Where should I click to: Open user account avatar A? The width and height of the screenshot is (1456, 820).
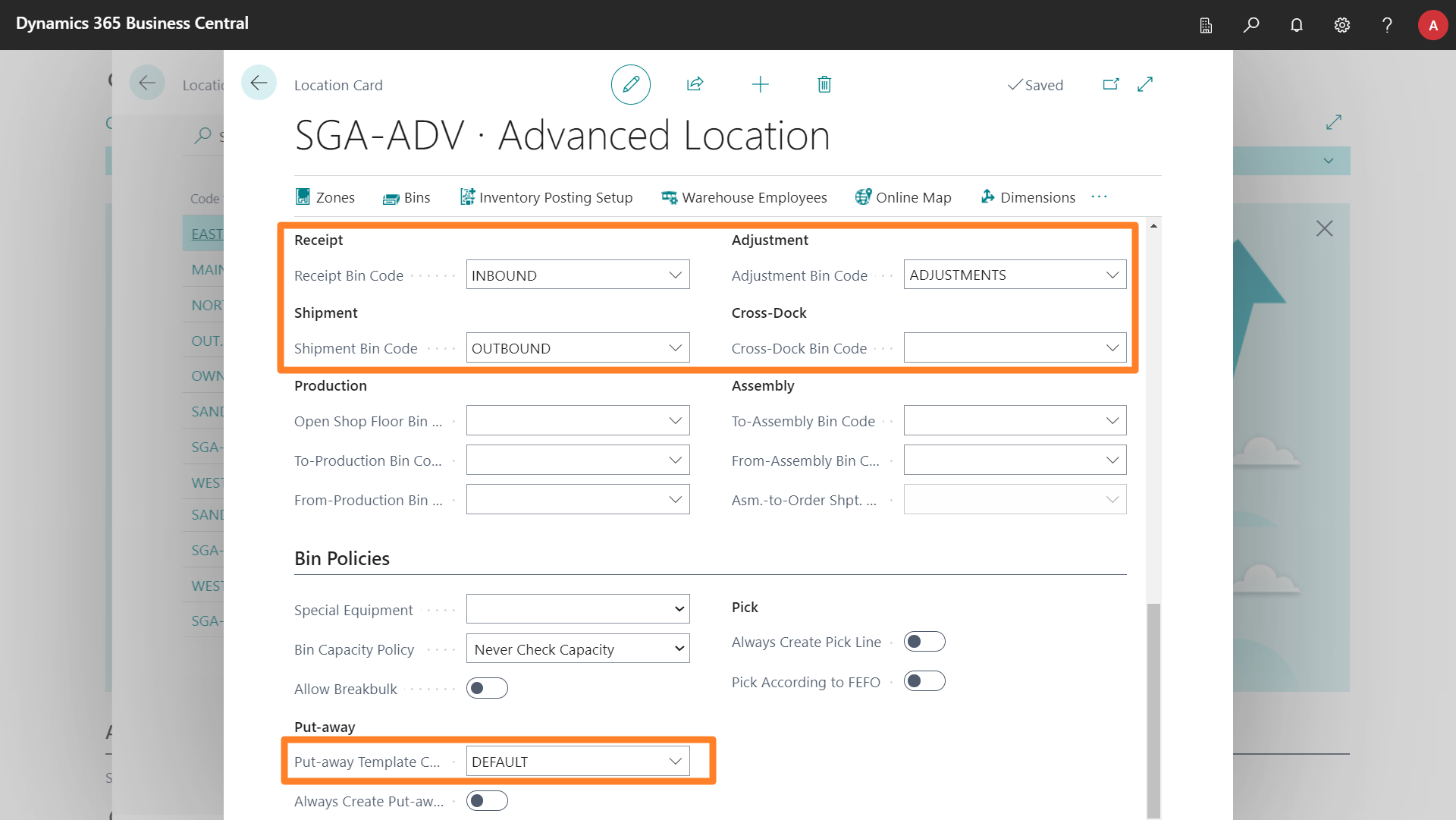[x=1432, y=25]
